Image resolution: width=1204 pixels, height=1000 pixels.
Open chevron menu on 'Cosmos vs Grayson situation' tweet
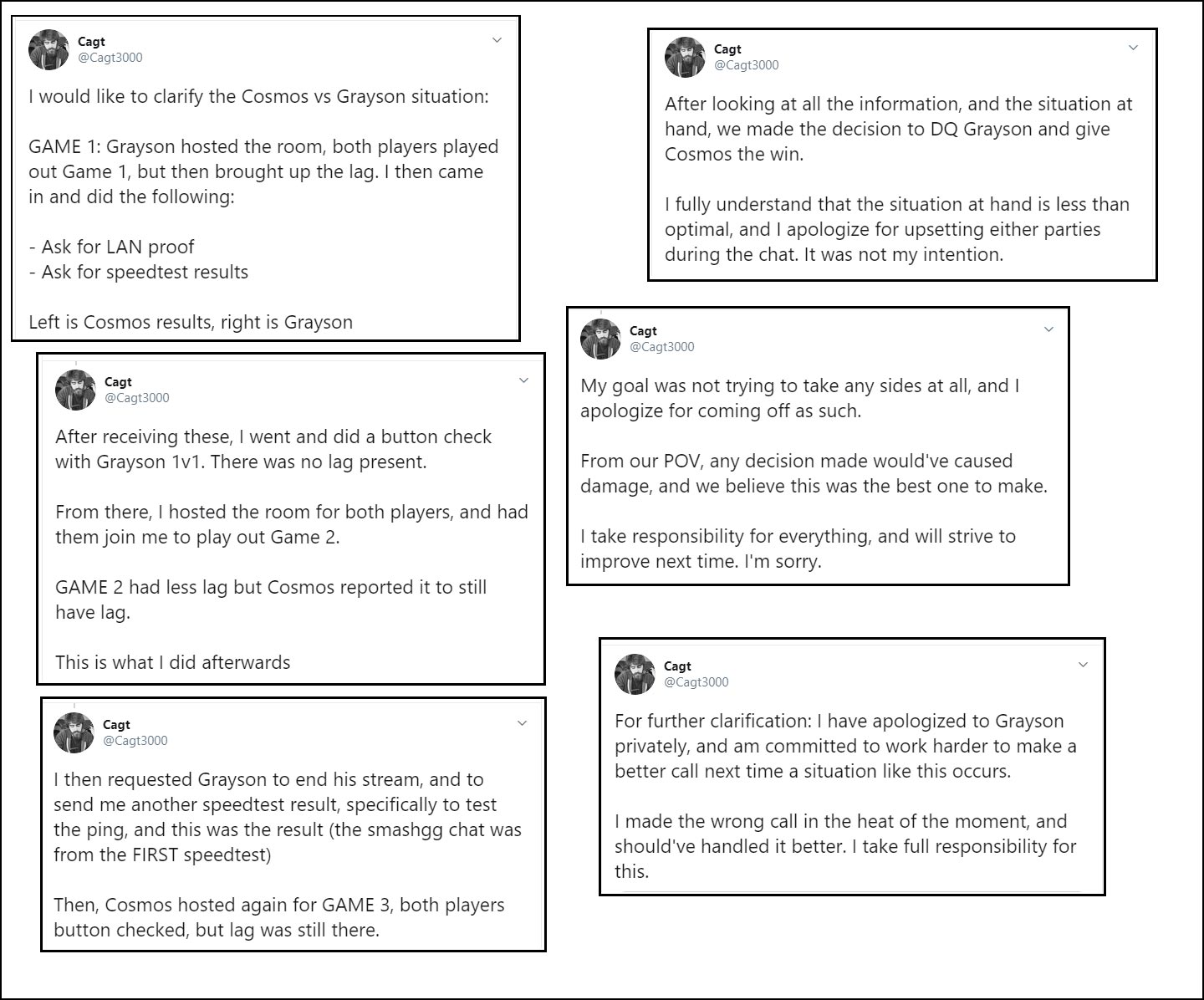497,40
